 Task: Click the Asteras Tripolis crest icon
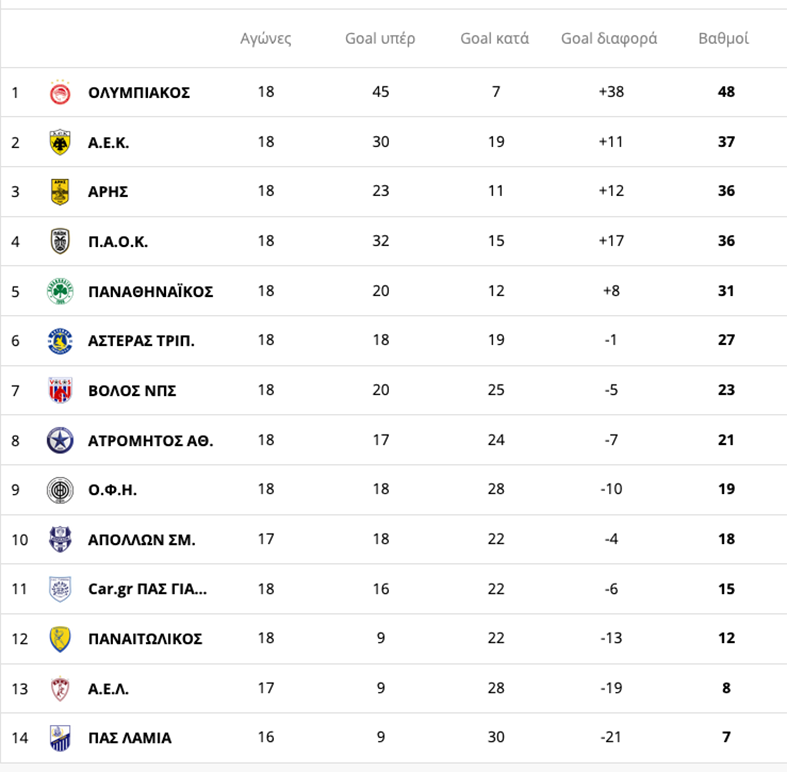click(61, 341)
